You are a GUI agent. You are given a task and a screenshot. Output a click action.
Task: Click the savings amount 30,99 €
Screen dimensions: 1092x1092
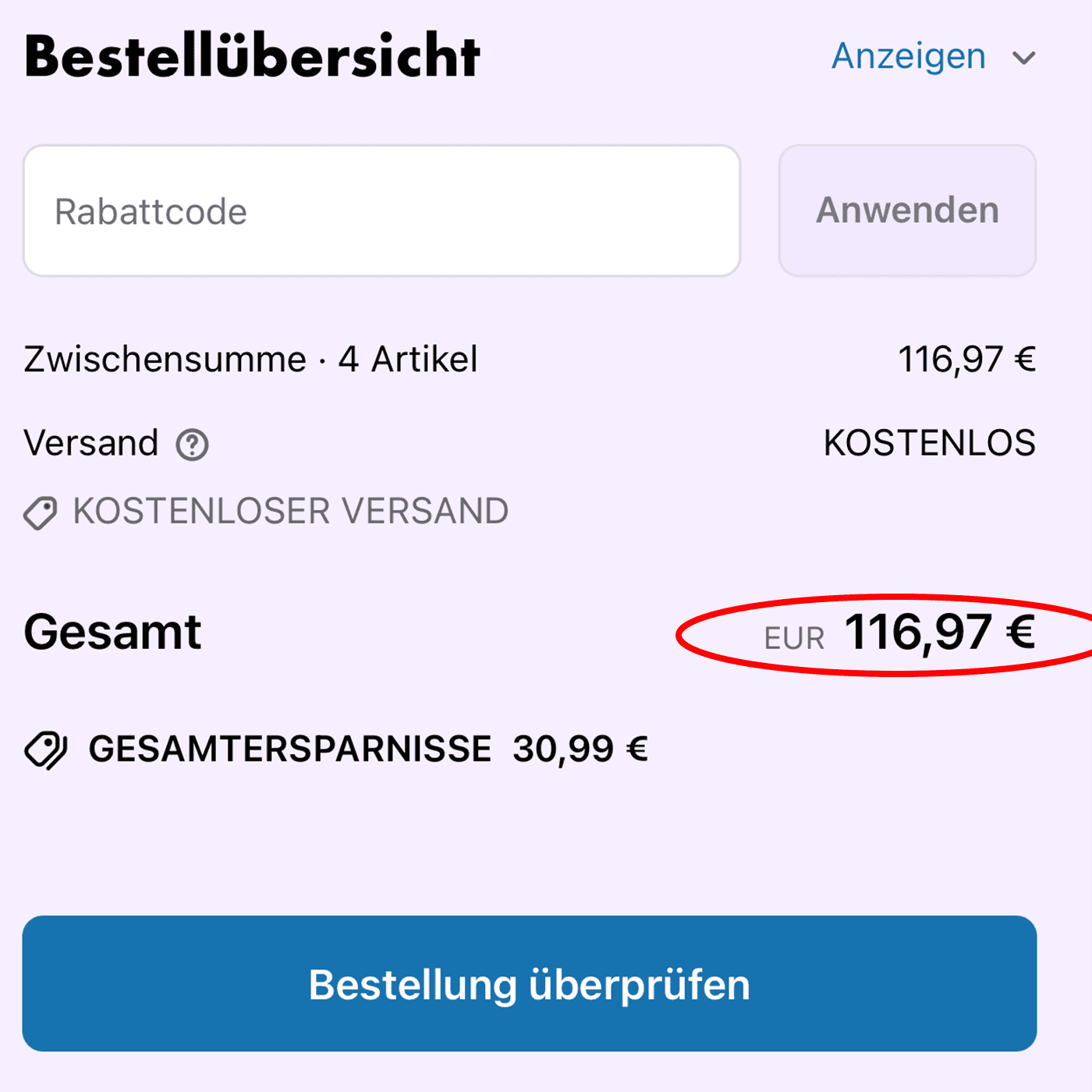tap(580, 749)
